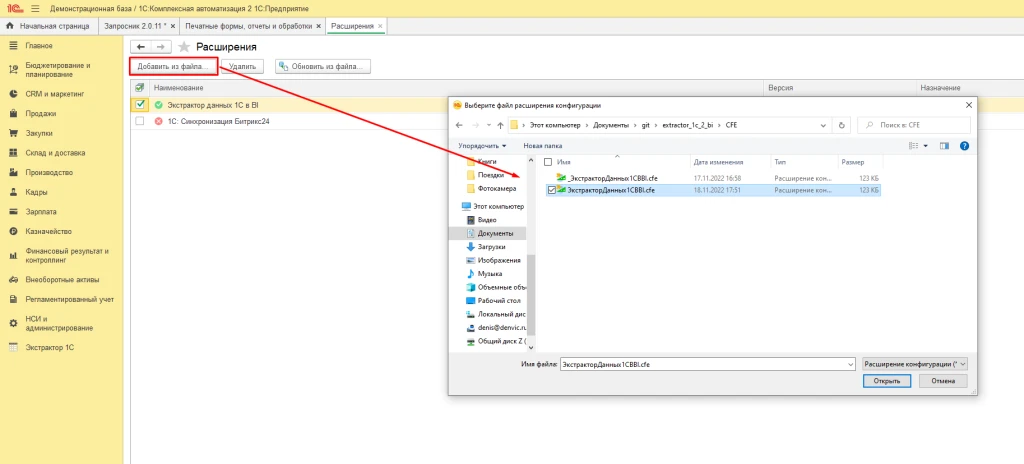1024x464 pixels.
Task: Refresh the folder in file dialog
Action: 842,125
